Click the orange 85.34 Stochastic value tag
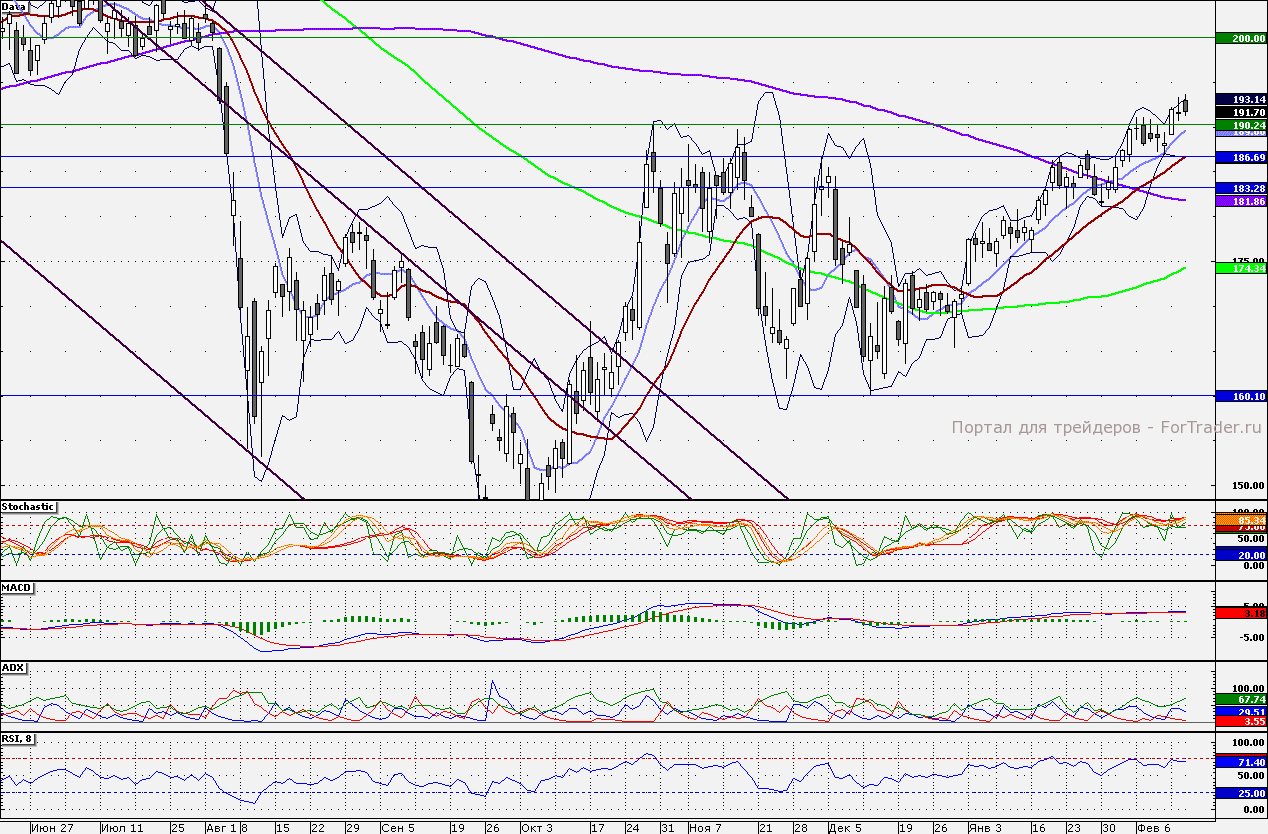The image size is (1268, 834). (x=1241, y=521)
